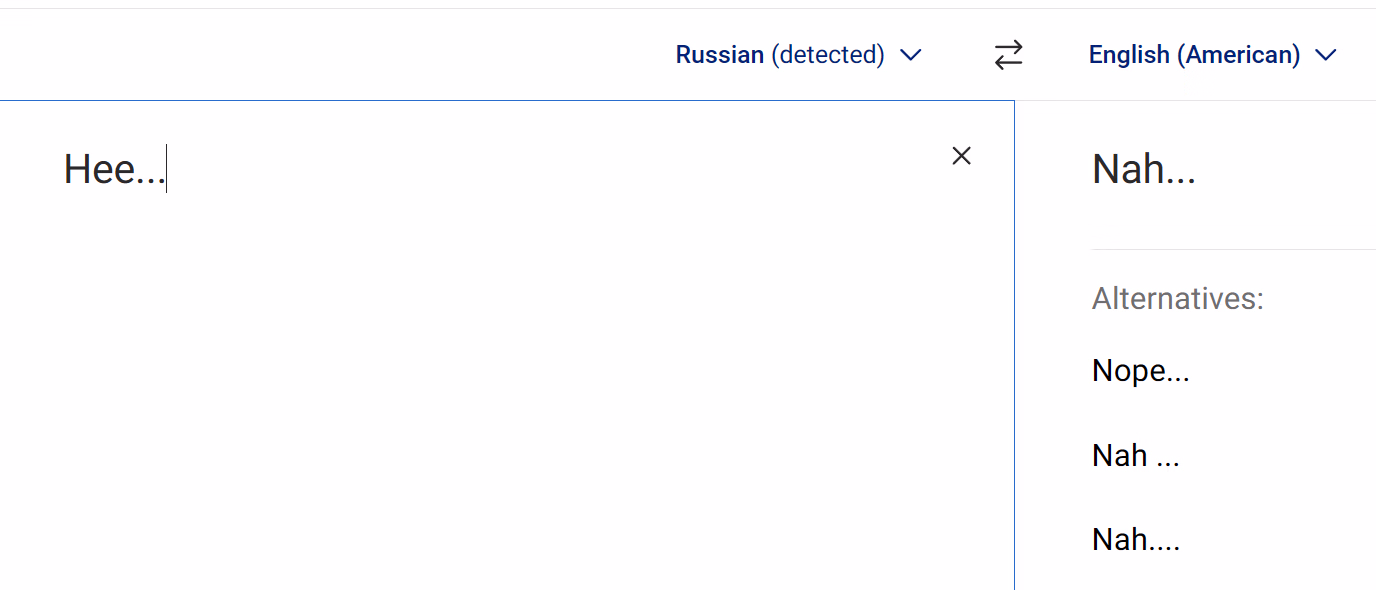Click the main translation result "Nah..."

click(x=1143, y=169)
